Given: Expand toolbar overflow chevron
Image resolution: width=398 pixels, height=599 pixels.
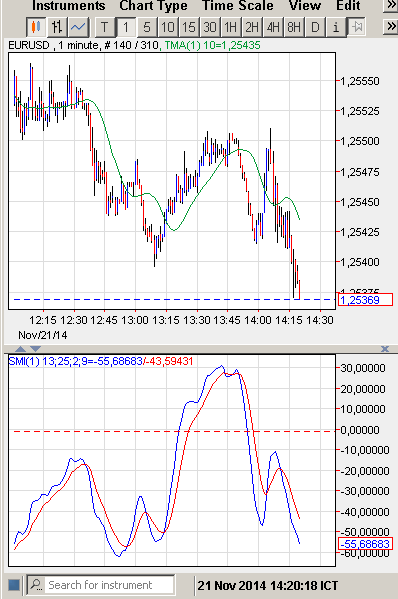Looking at the screenshot, I should pyautogui.click(x=390, y=26).
